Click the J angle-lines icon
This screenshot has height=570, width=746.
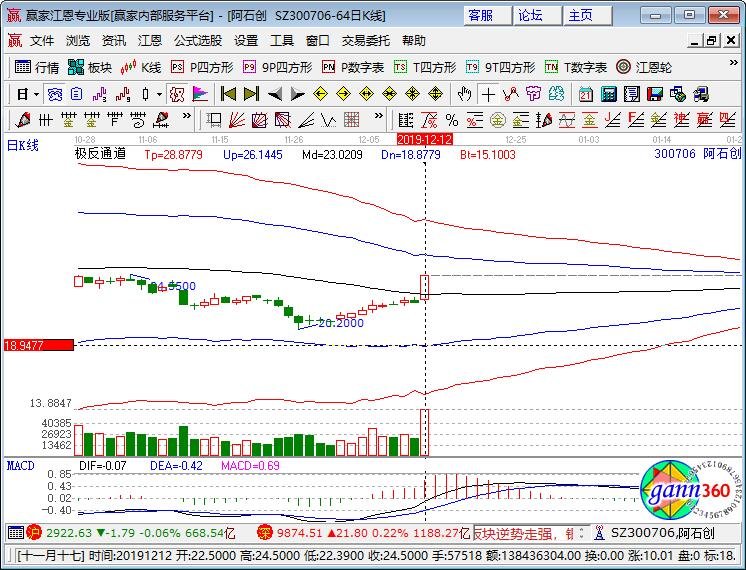[x=613, y=120]
